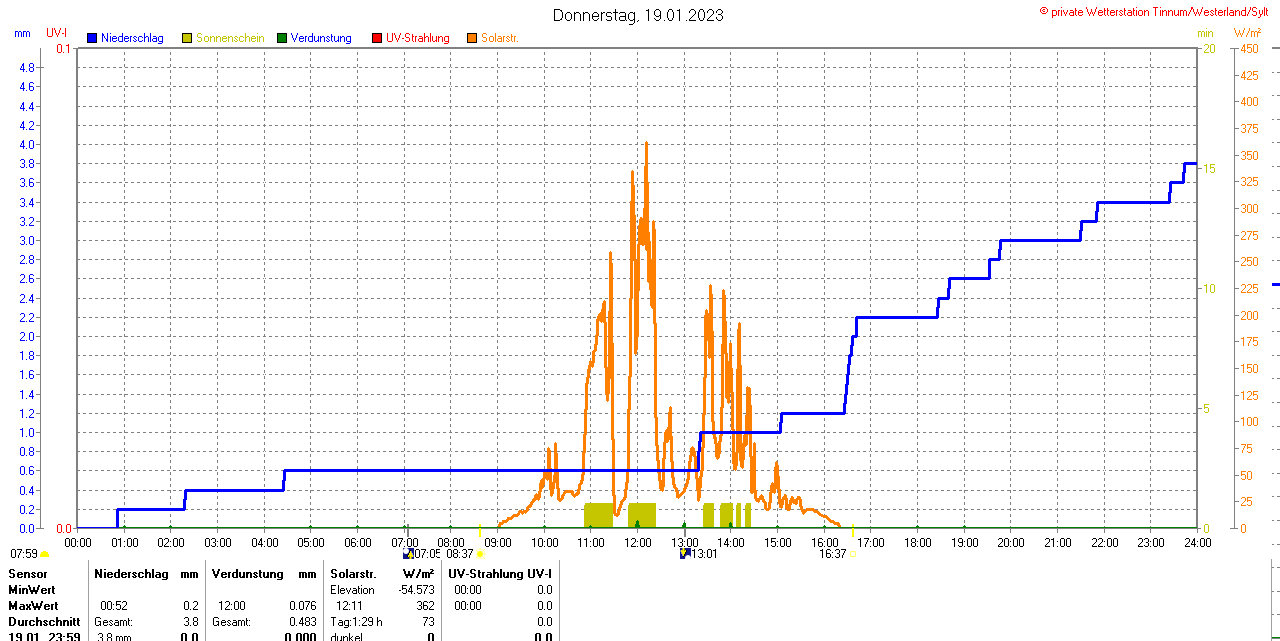
Task: Select the Niederschlag legend label
Action: [132, 38]
